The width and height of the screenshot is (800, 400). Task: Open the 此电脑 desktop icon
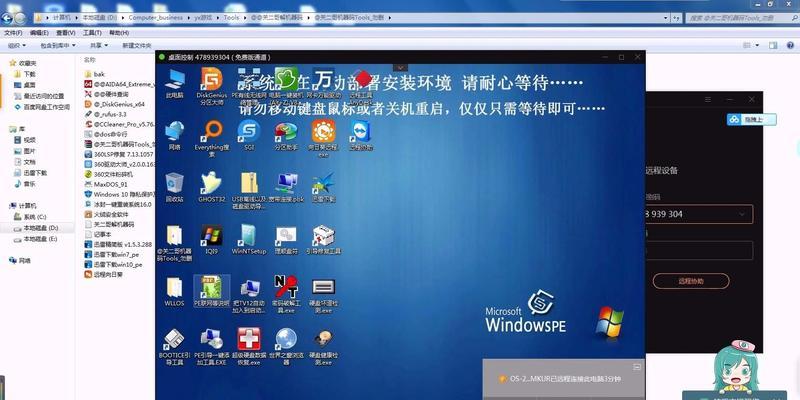[174, 83]
